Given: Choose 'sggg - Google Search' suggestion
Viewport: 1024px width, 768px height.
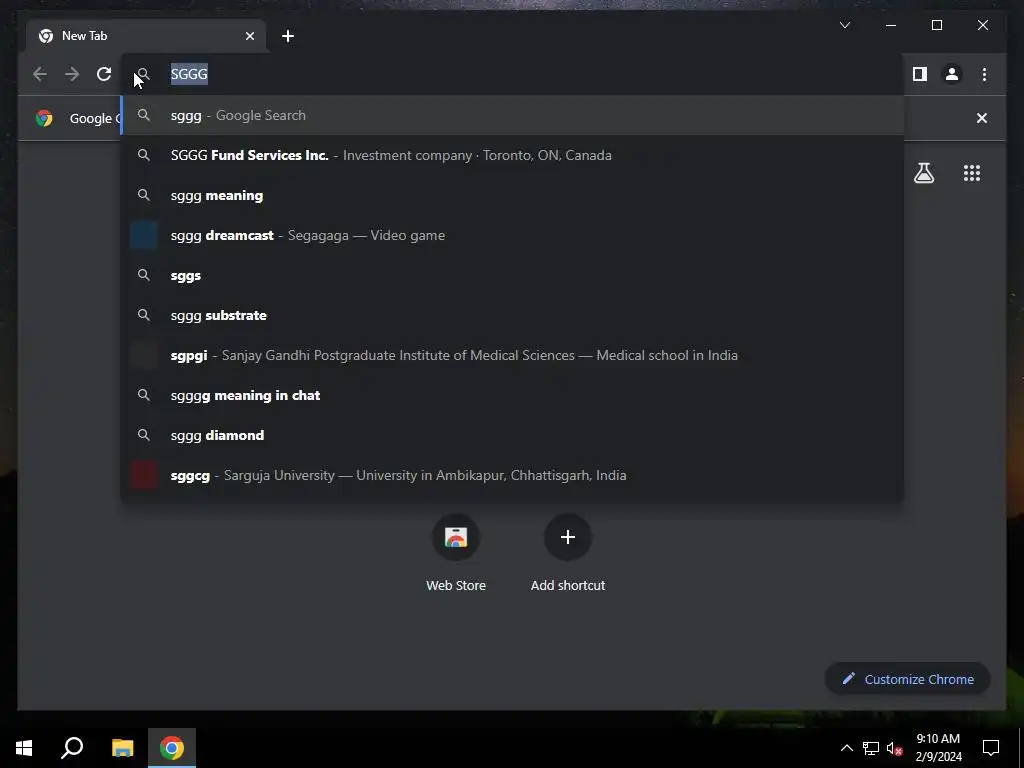Looking at the screenshot, I should click(x=513, y=116).
